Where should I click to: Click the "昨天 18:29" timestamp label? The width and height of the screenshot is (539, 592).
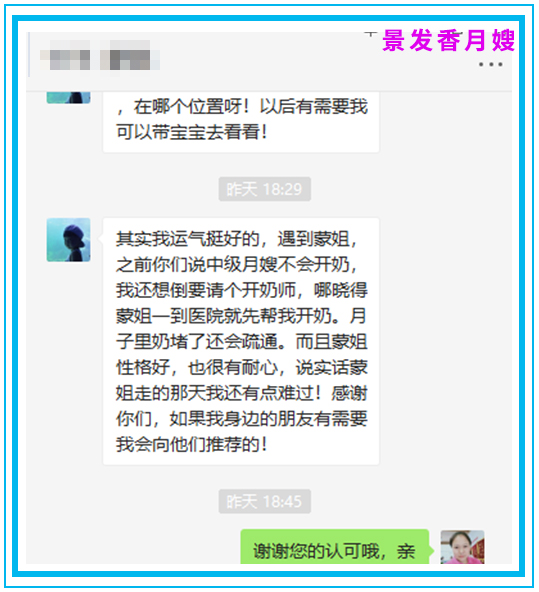click(x=264, y=189)
